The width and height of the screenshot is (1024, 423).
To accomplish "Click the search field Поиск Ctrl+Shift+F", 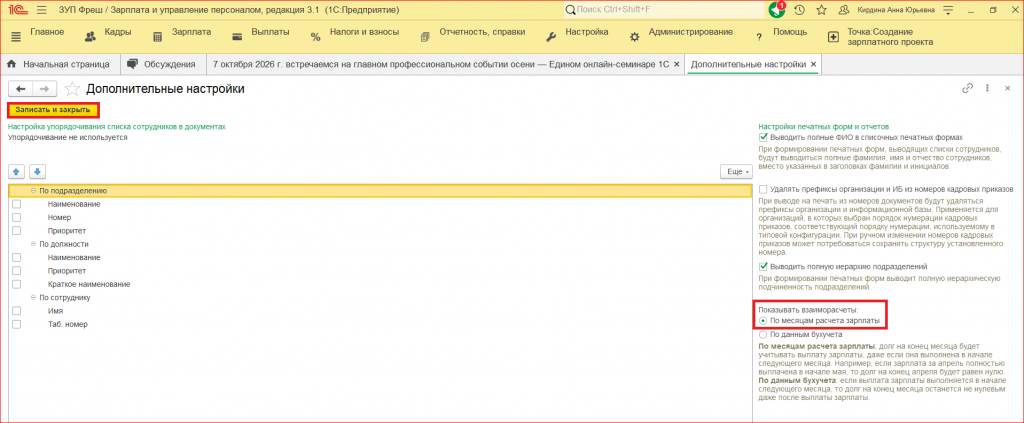I will point(662,10).
